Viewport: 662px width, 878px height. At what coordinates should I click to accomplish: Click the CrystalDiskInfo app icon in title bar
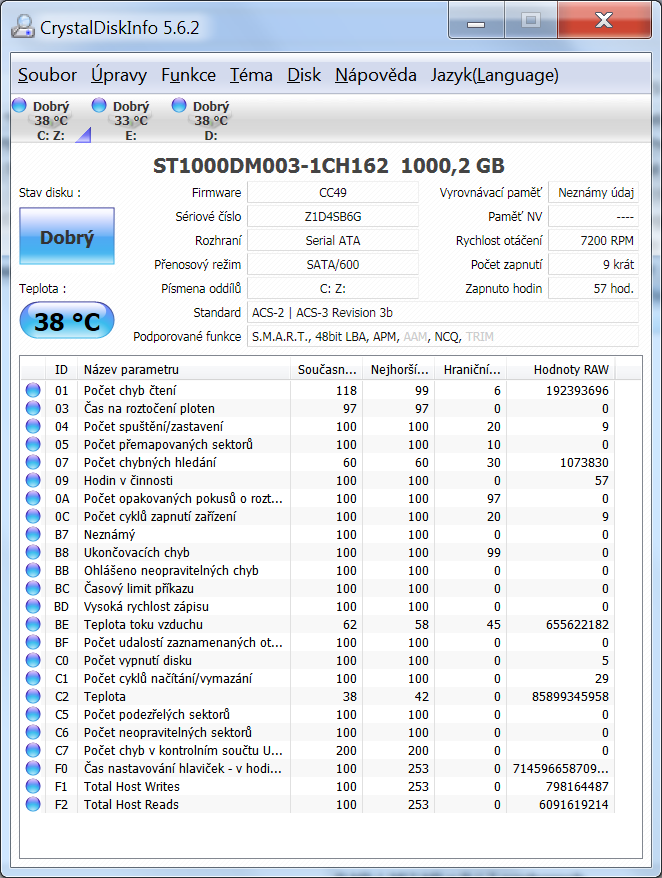pyautogui.click(x=23, y=26)
